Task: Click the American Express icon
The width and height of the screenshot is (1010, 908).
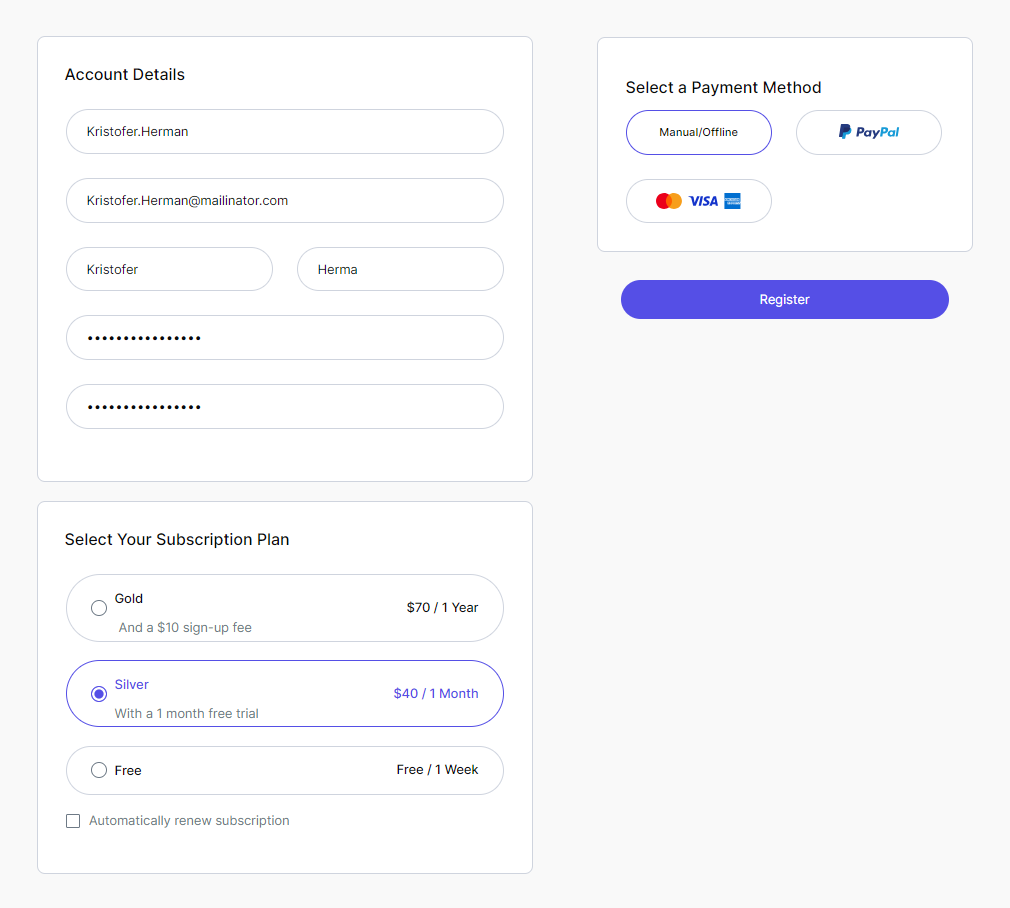Action: 732,201
